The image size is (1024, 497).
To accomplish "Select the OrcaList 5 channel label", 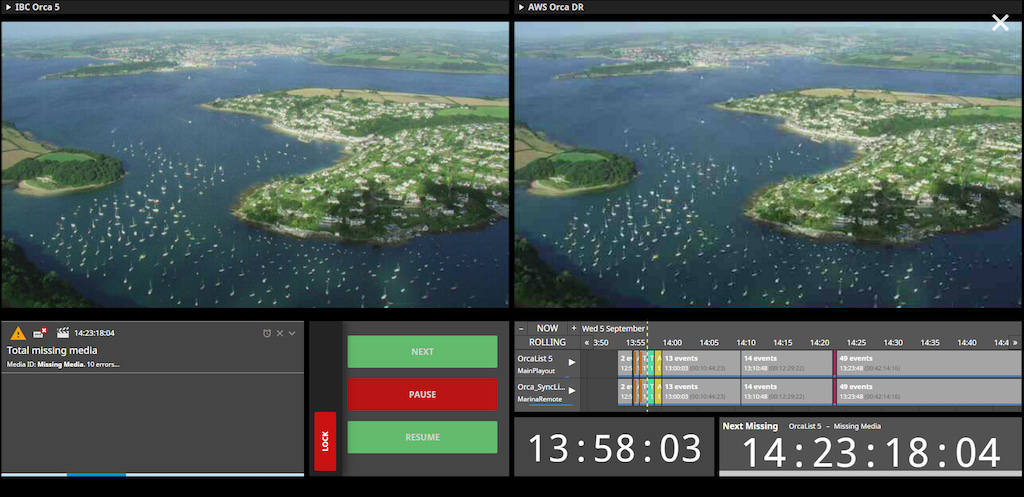I will click(x=535, y=359).
